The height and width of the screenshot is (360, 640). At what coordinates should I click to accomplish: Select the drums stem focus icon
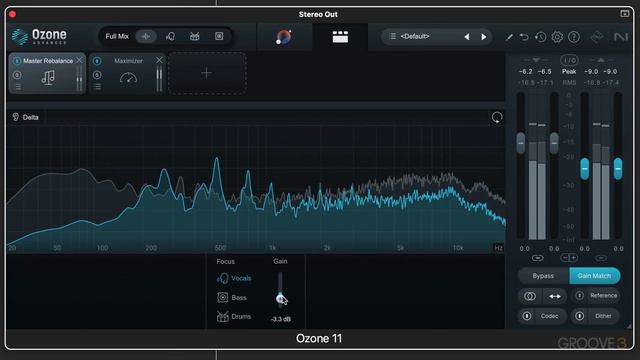[x=195, y=36]
